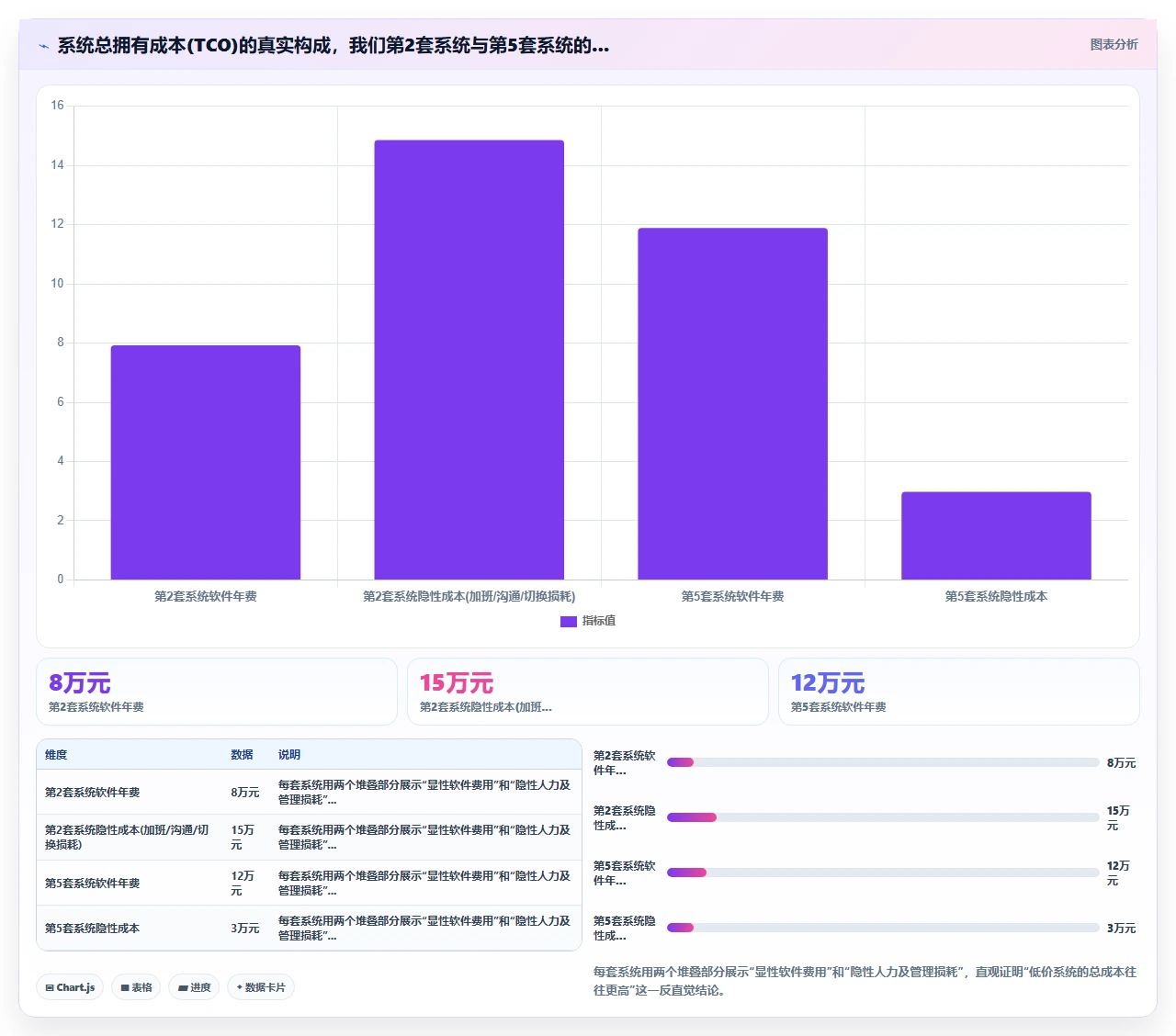Image resolution: width=1176 pixels, height=1036 pixels.
Task: Click the 8万元 value in the table
Action: pos(245,793)
